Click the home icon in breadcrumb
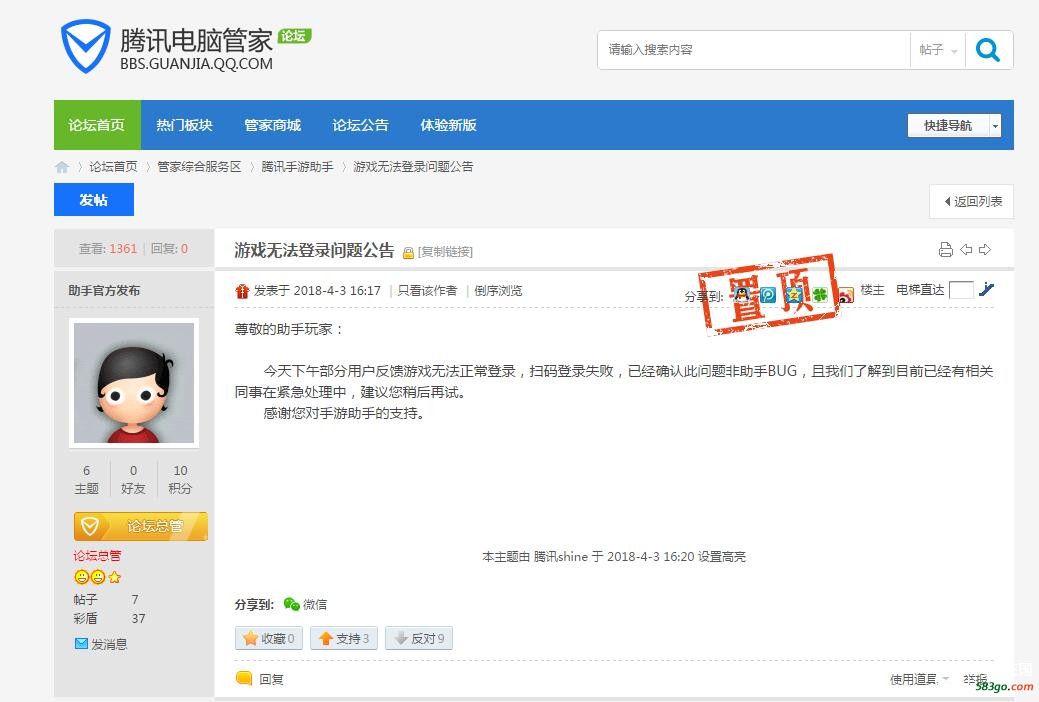Image resolution: width=1039 pixels, height=702 pixels. pyautogui.click(x=62, y=167)
